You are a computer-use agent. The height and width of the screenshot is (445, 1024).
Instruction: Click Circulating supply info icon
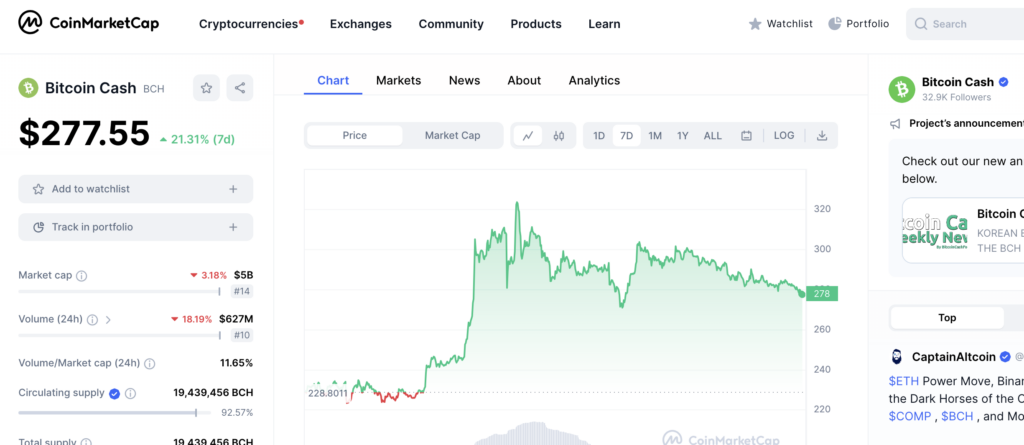coord(131,393)
